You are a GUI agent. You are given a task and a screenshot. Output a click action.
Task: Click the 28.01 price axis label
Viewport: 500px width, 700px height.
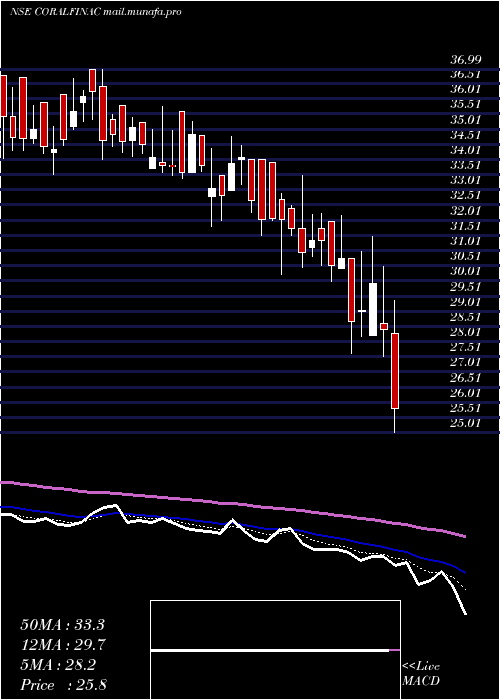pyautogui.click(x=464, y=332)
